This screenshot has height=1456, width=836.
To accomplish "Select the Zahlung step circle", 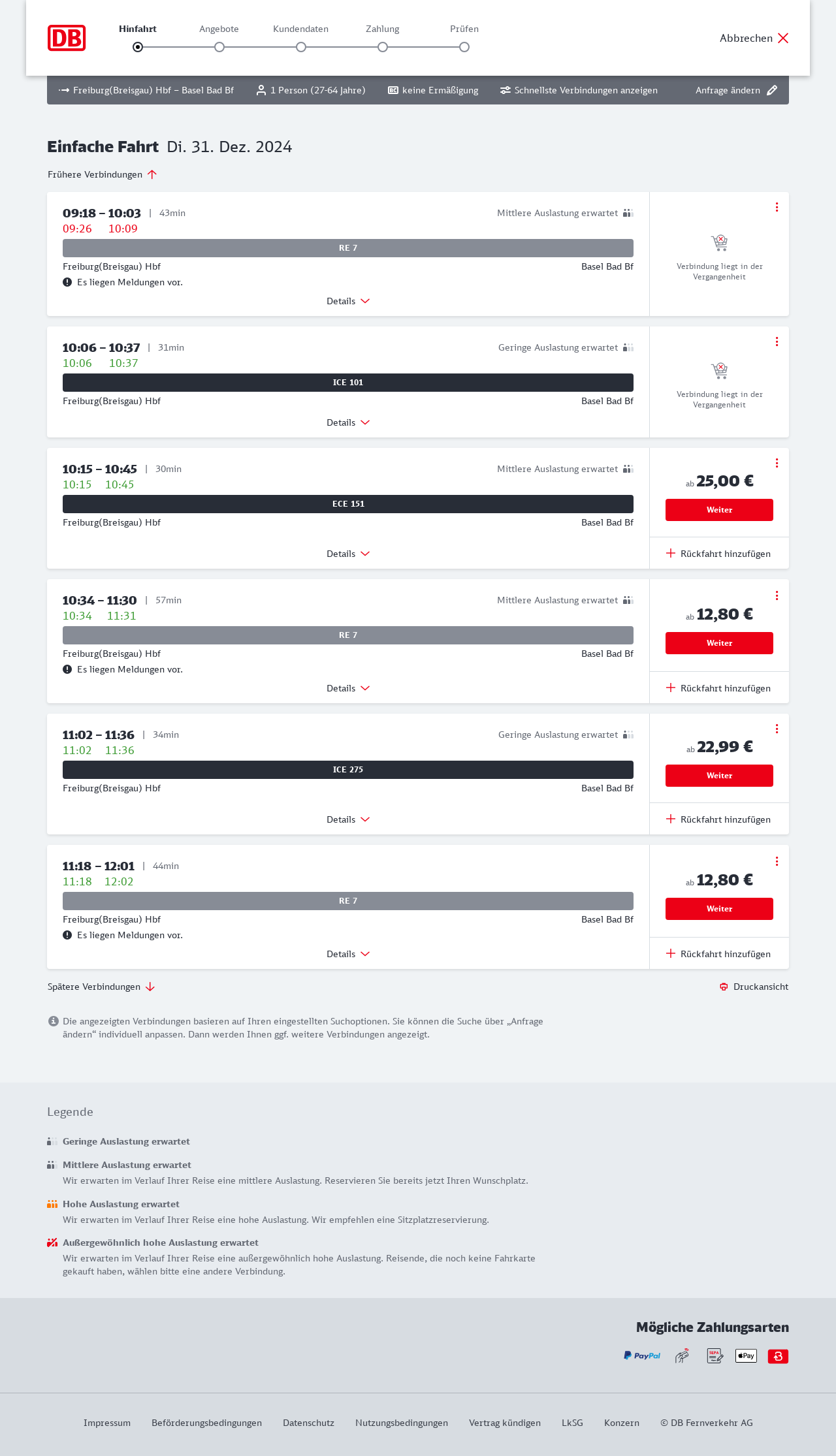I will tap(383, 47).
